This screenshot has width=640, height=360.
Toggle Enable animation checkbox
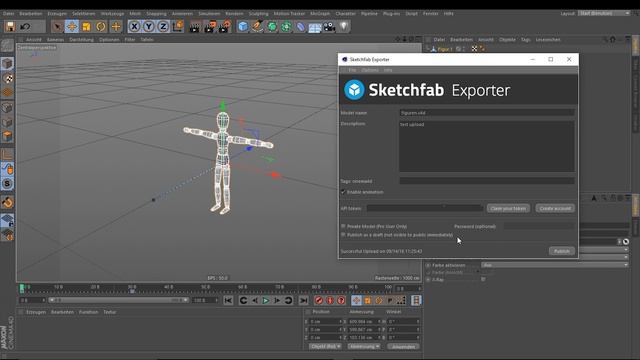click(x=343, y=192)
